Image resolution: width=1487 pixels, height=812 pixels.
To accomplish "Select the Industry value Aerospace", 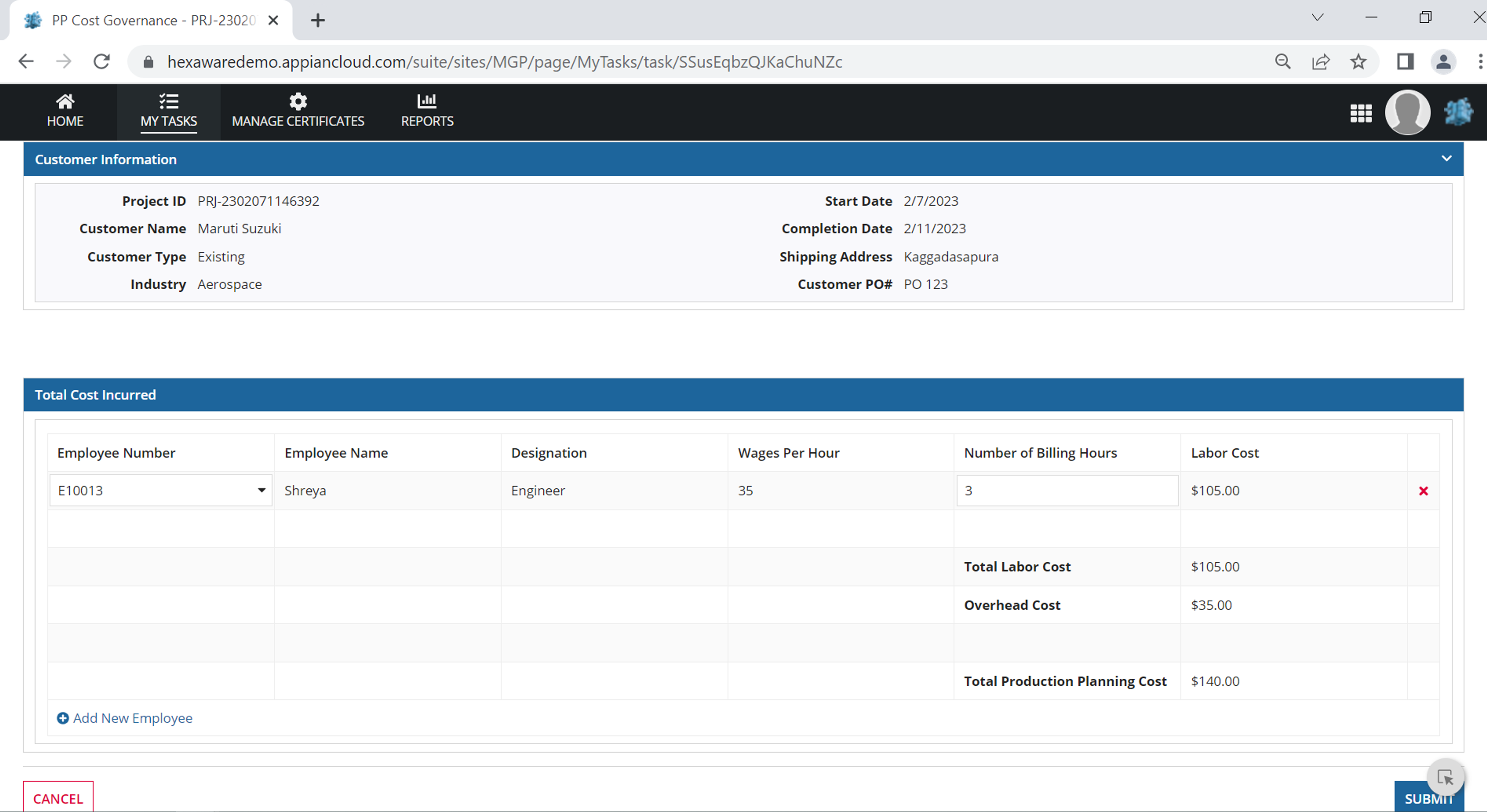I will click(229, 284).
